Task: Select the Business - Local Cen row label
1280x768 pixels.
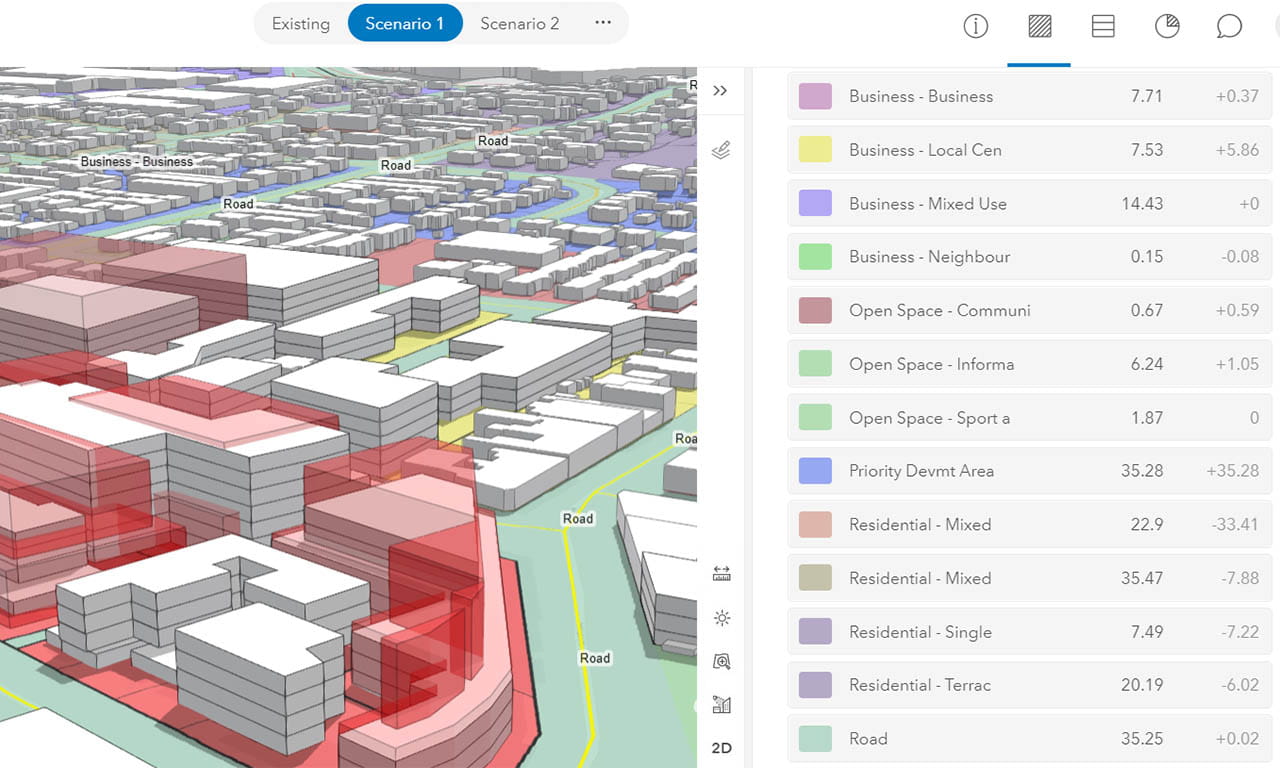Action: tap(925, 150)
